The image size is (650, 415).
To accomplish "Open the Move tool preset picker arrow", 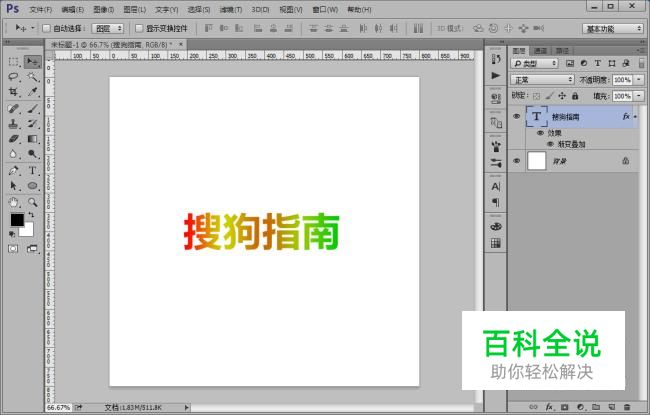I will click(x=33, y=28).
